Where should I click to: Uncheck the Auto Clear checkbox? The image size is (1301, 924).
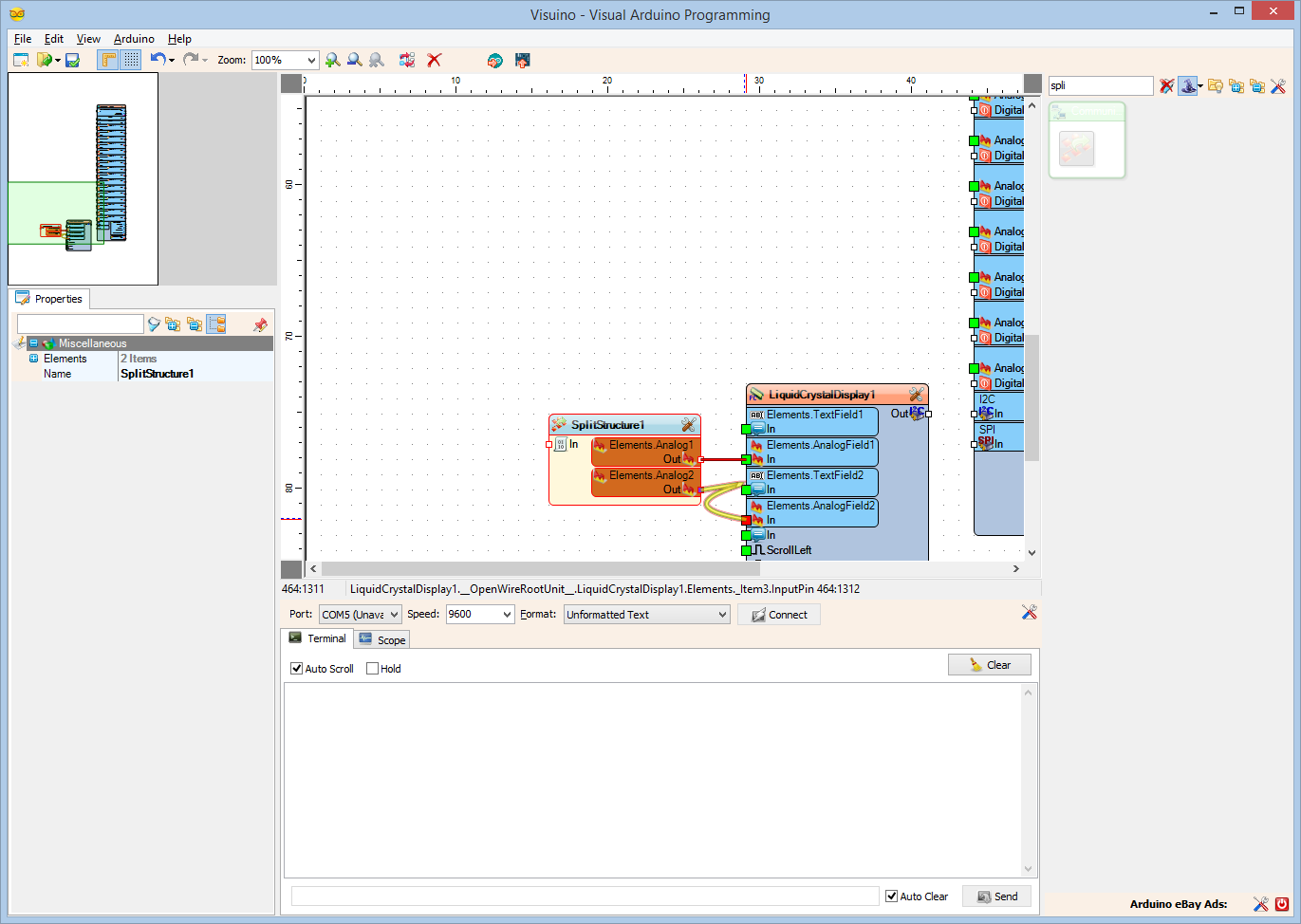(x=891, y=896)
